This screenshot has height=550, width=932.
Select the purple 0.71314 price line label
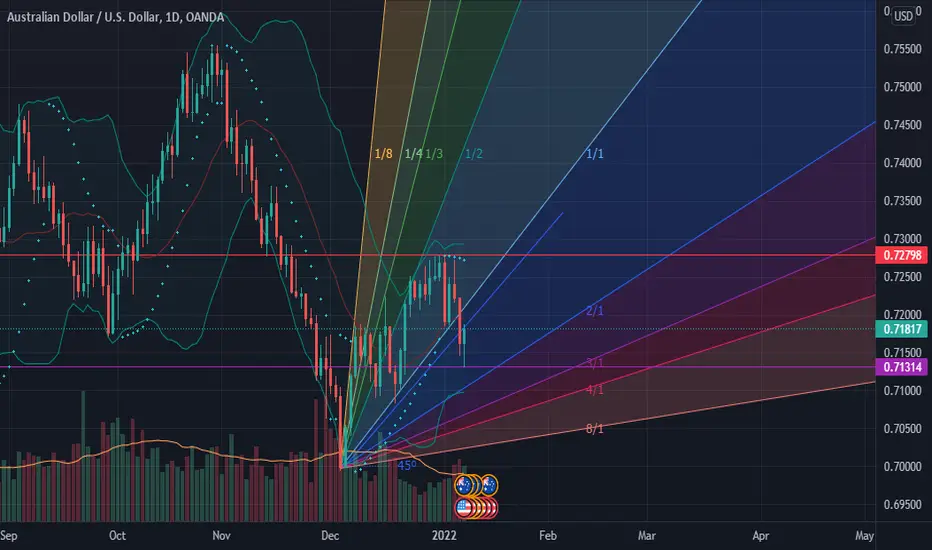click(902, 367)
